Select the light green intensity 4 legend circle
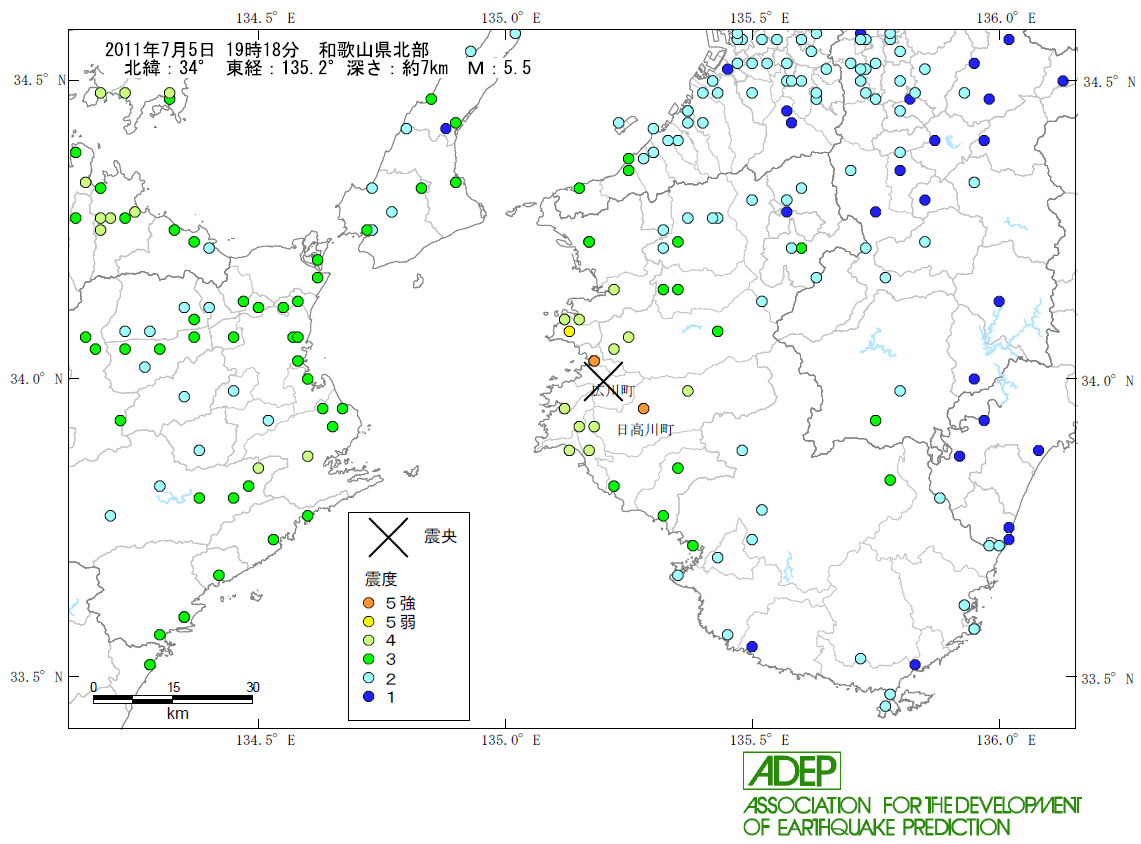The width and height of the screenshot is (1141, 844). tap(369, 640)
